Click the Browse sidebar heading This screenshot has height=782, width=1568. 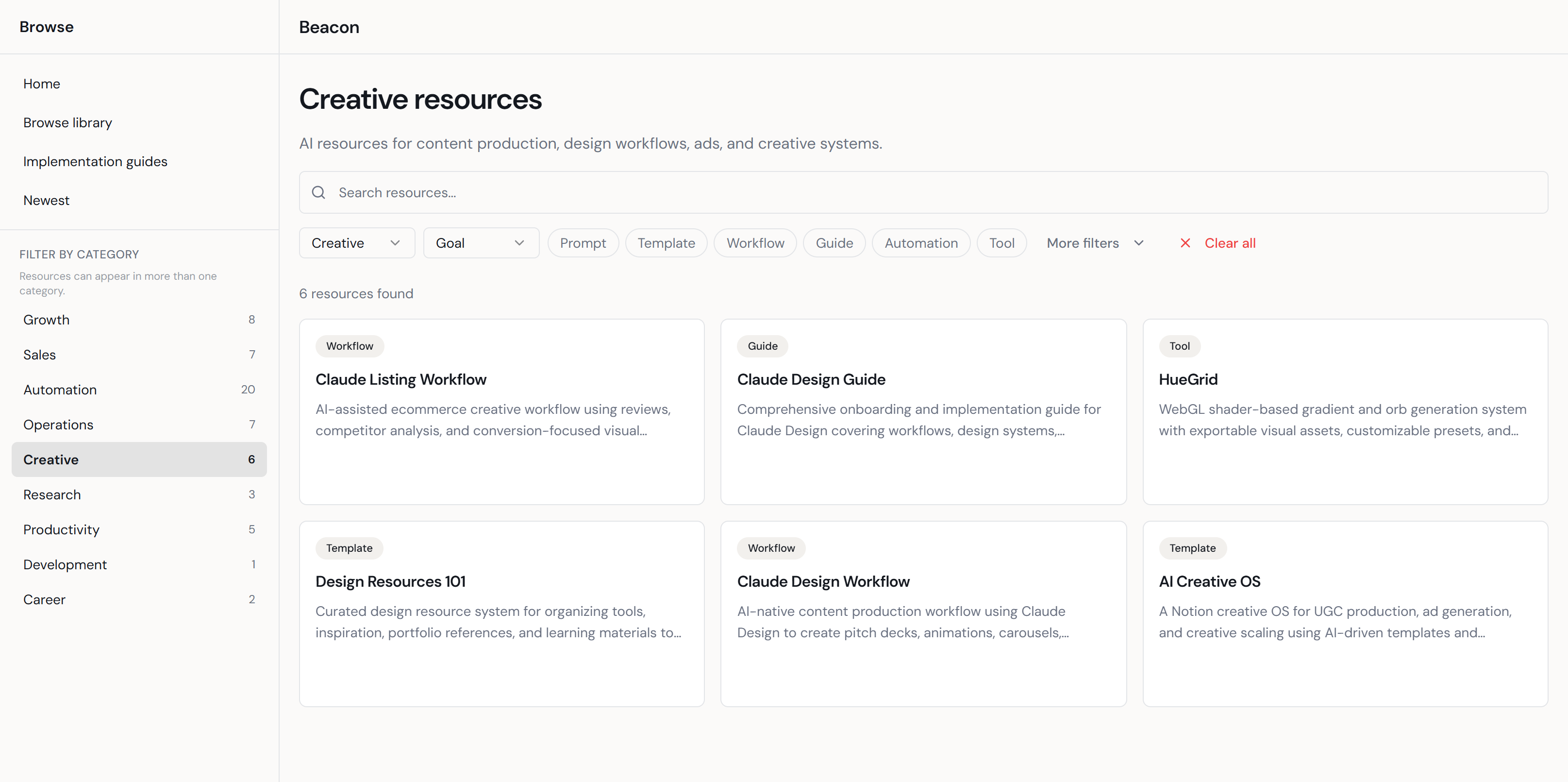coord(46,27)
